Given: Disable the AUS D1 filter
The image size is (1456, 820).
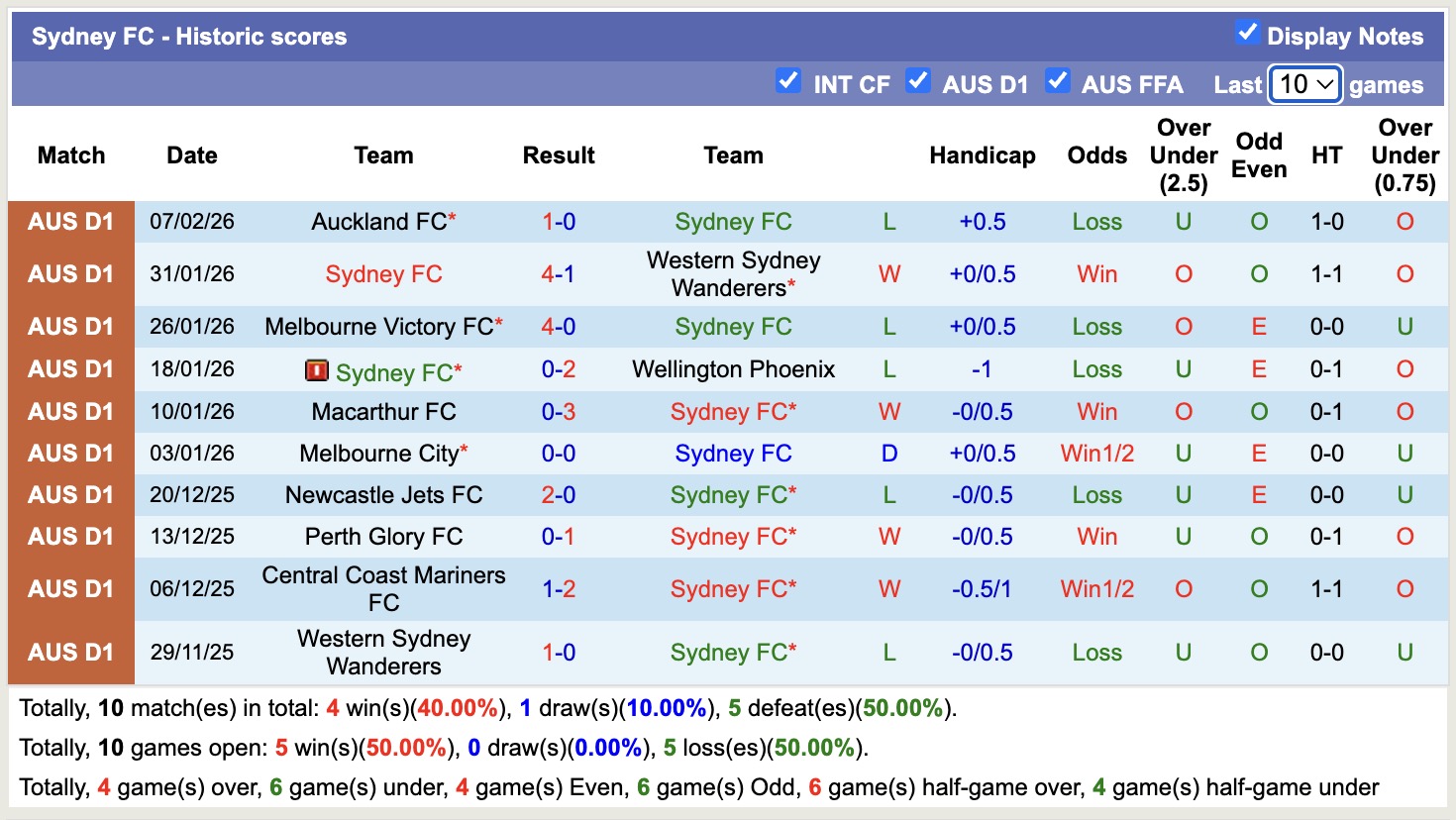Looking at the screenshot, I should point(919,81).
